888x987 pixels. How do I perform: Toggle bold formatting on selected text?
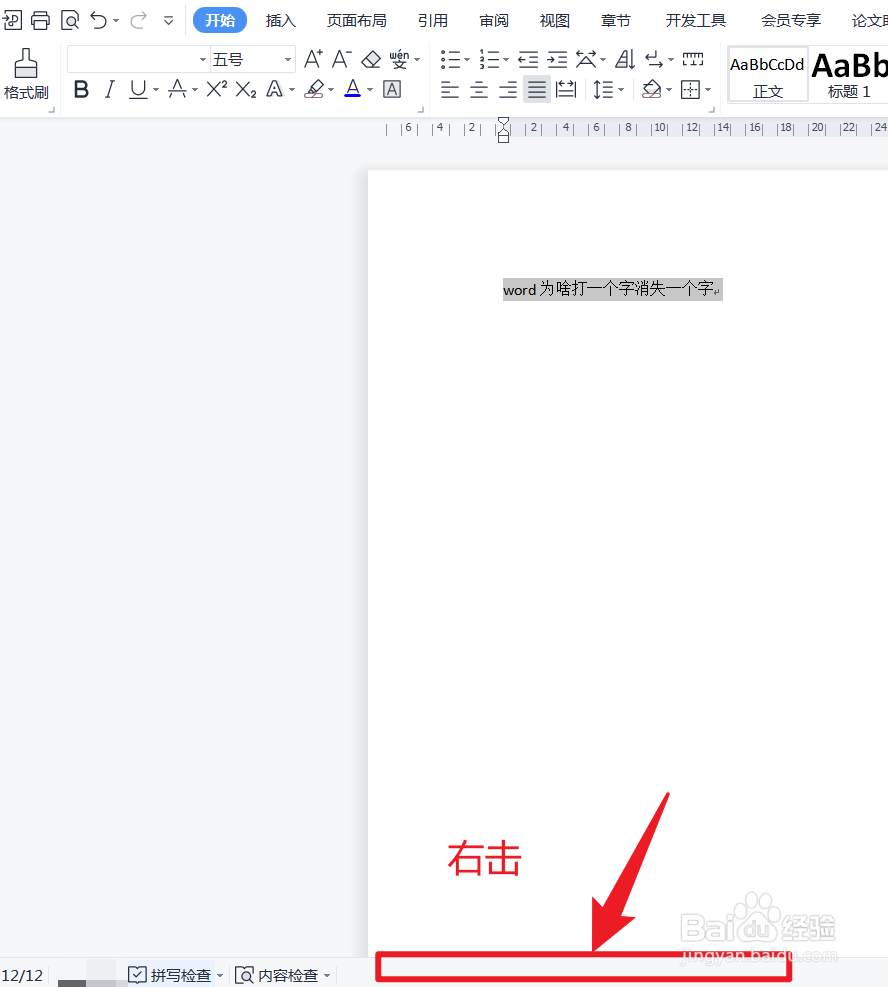pos(80,89)
